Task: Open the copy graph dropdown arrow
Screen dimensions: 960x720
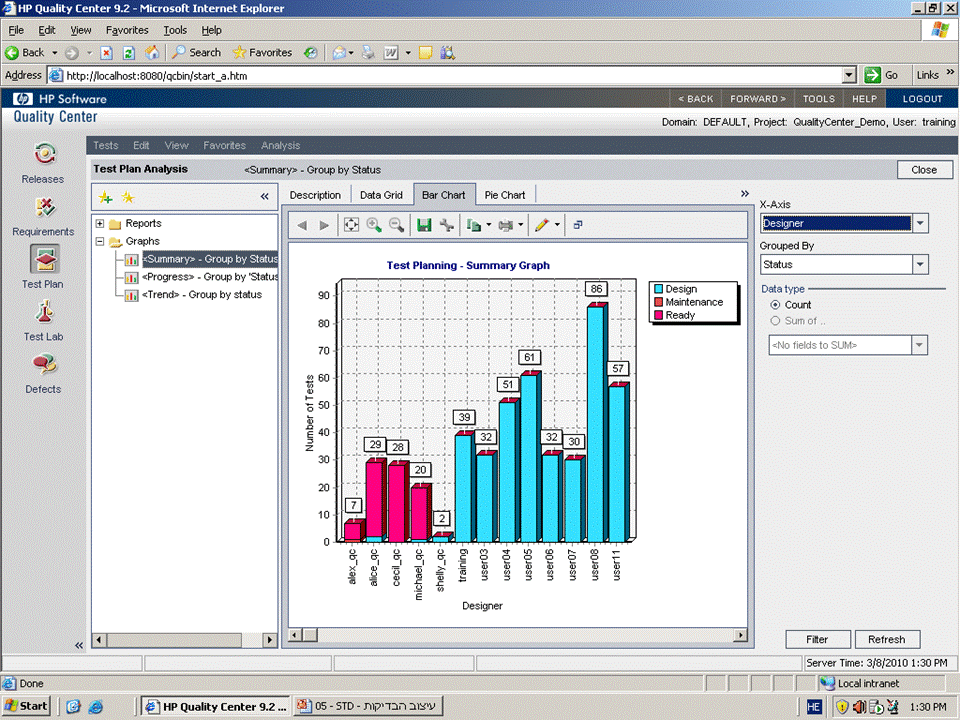Action: (x=489, y=225)
